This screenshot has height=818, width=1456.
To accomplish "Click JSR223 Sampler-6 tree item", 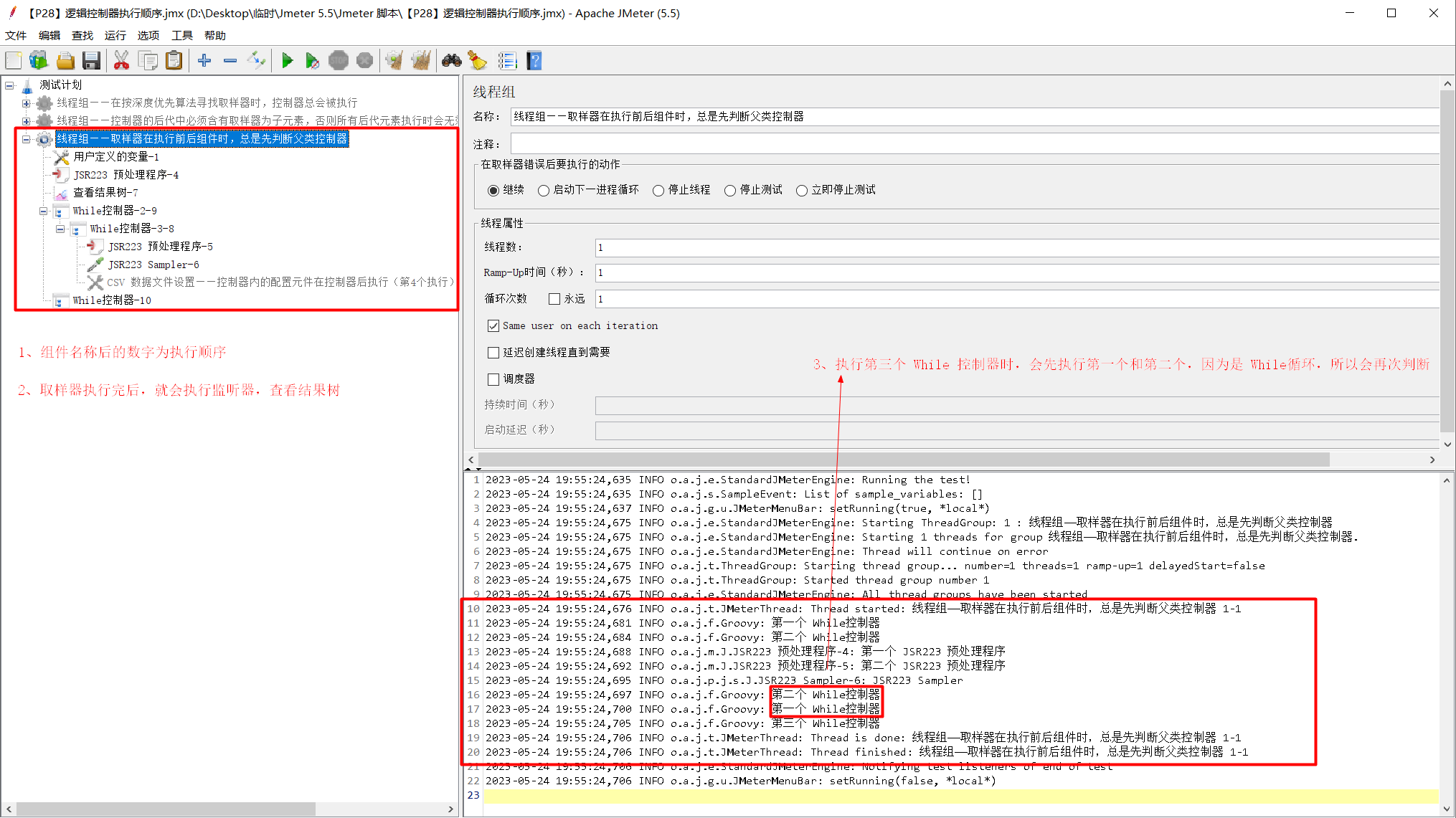I will tap(154, 264).
